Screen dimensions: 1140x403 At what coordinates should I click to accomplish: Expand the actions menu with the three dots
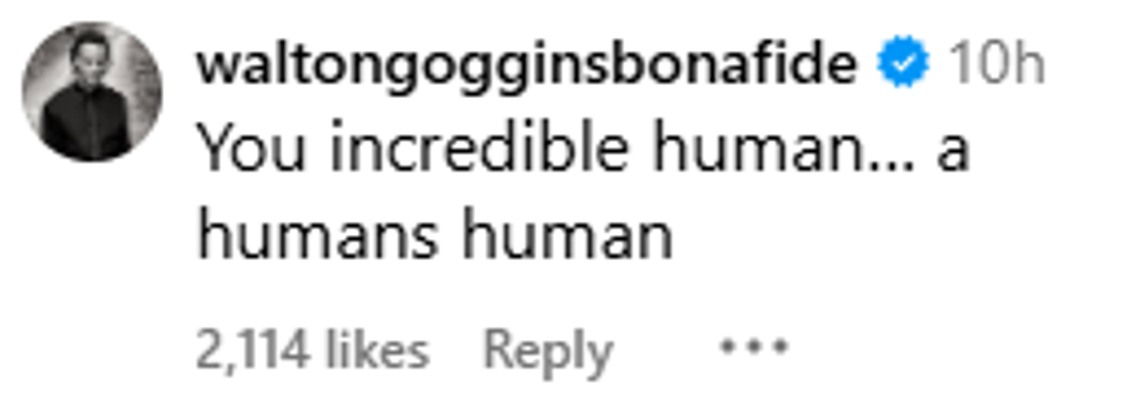[753, 347]
